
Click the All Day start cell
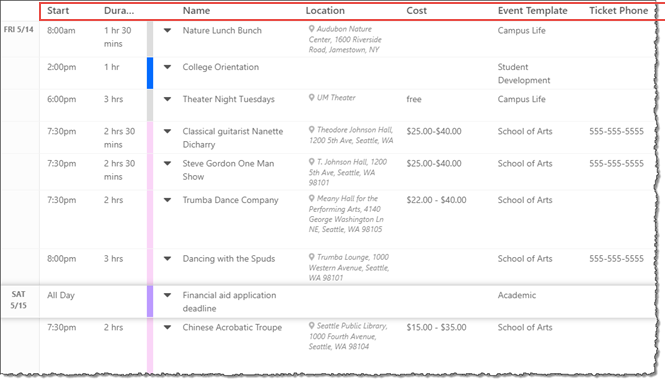(x=61, y=295)
